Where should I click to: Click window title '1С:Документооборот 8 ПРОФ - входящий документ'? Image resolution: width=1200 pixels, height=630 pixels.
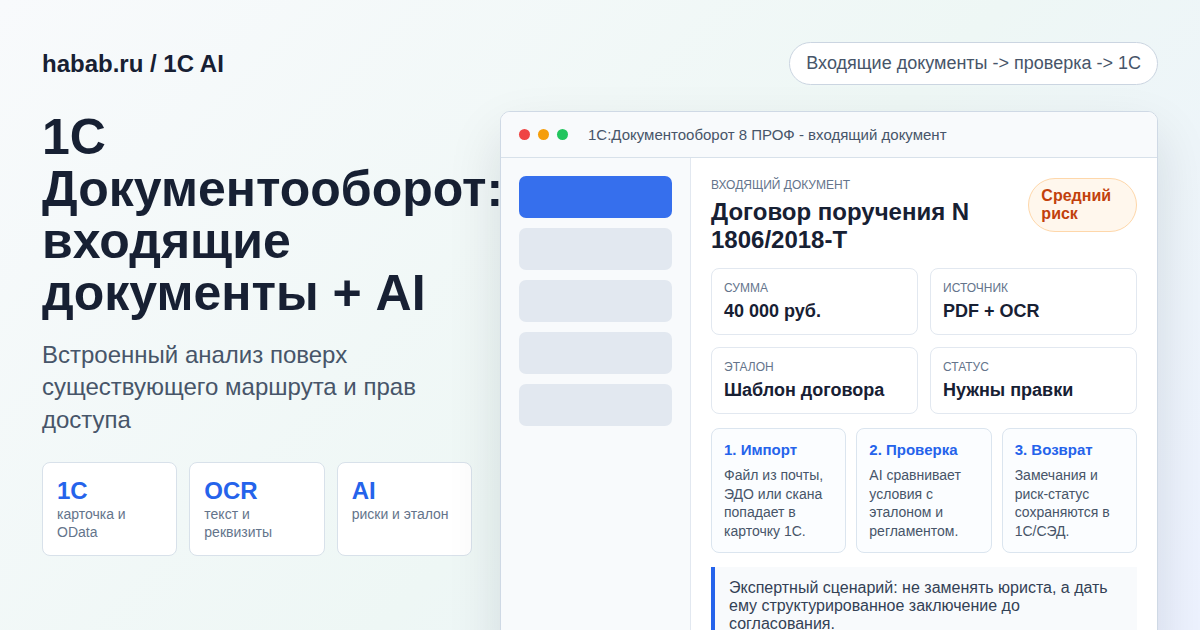coord(767,135)
